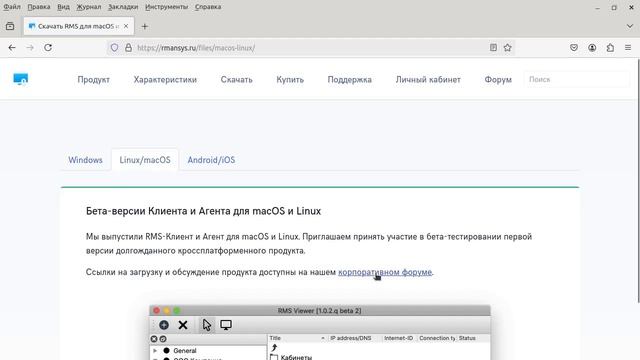
Task: Click the forward navigation arrow
Action: [x=30, y=48]
